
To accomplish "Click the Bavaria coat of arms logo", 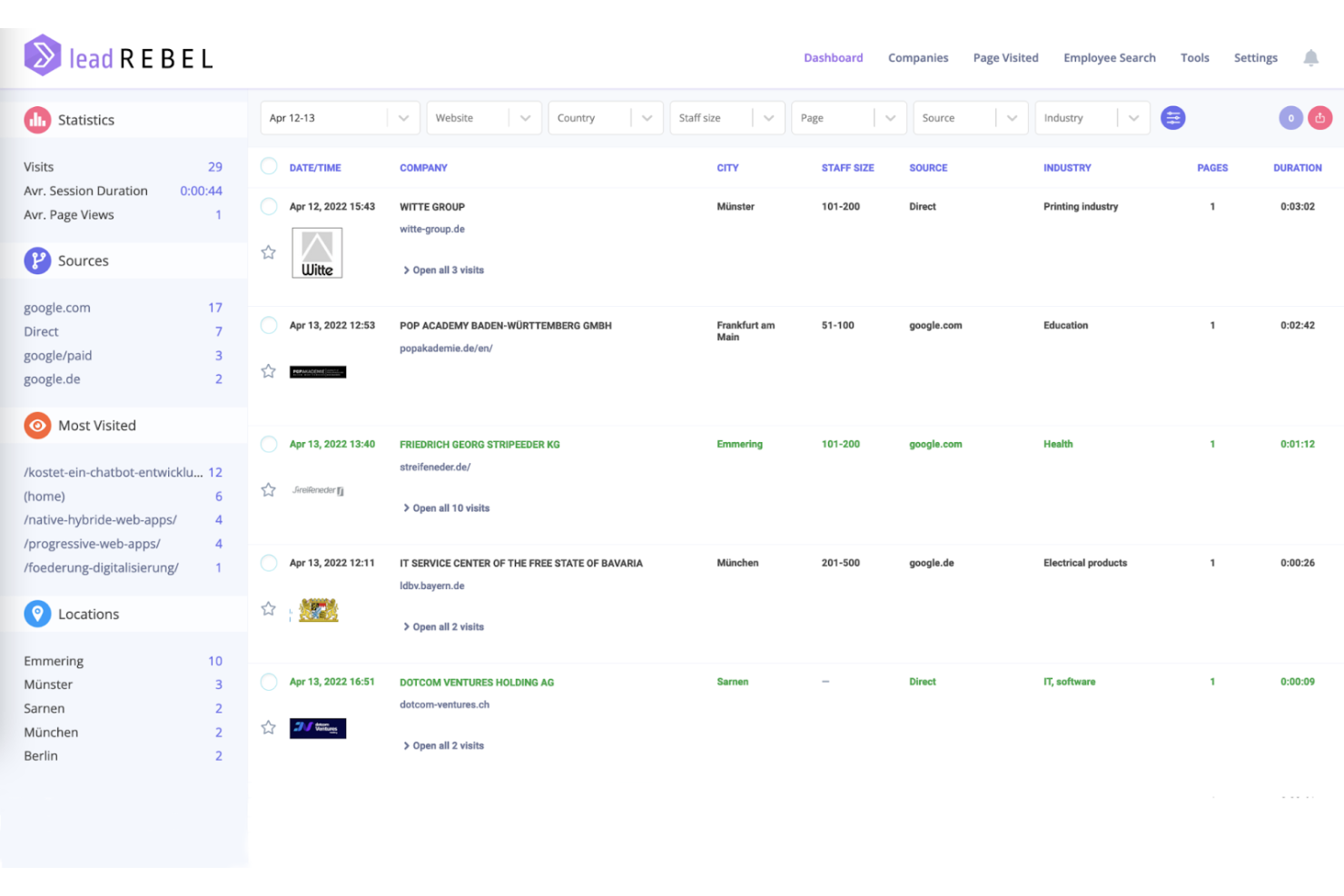I will (x=319, y=610).
